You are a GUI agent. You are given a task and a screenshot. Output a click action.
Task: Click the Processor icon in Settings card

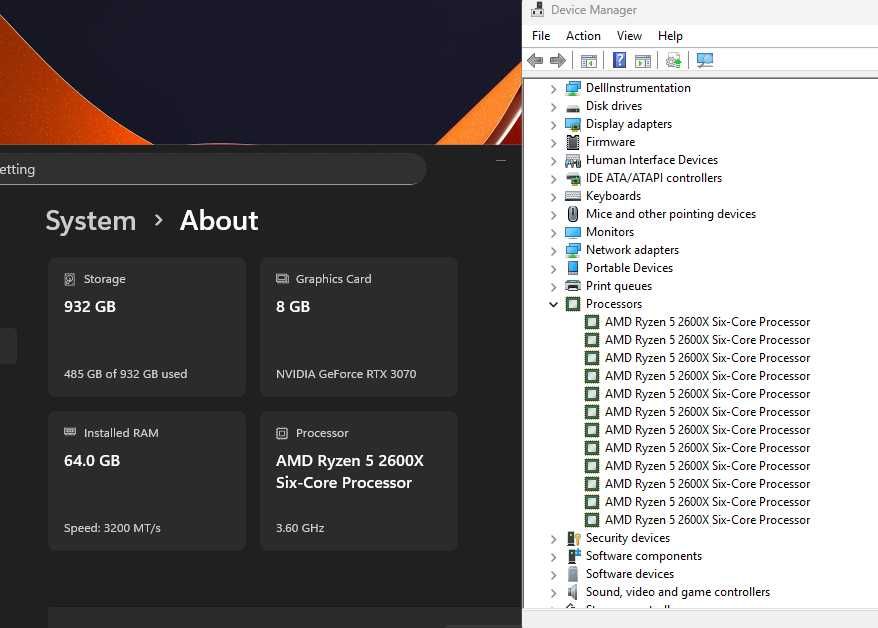tap(282, 433)
